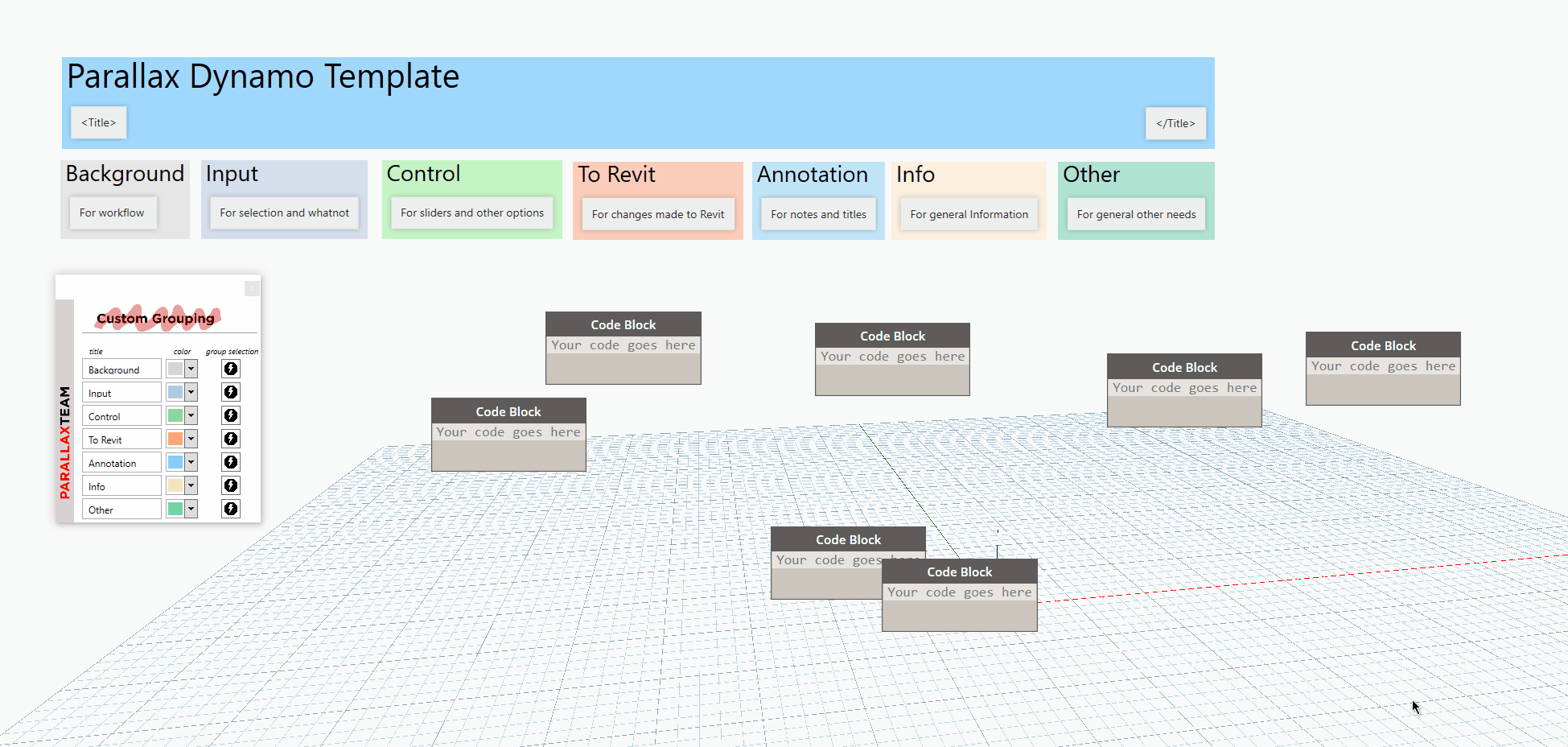Click the </Title> button

click(x=1175, y=123)
